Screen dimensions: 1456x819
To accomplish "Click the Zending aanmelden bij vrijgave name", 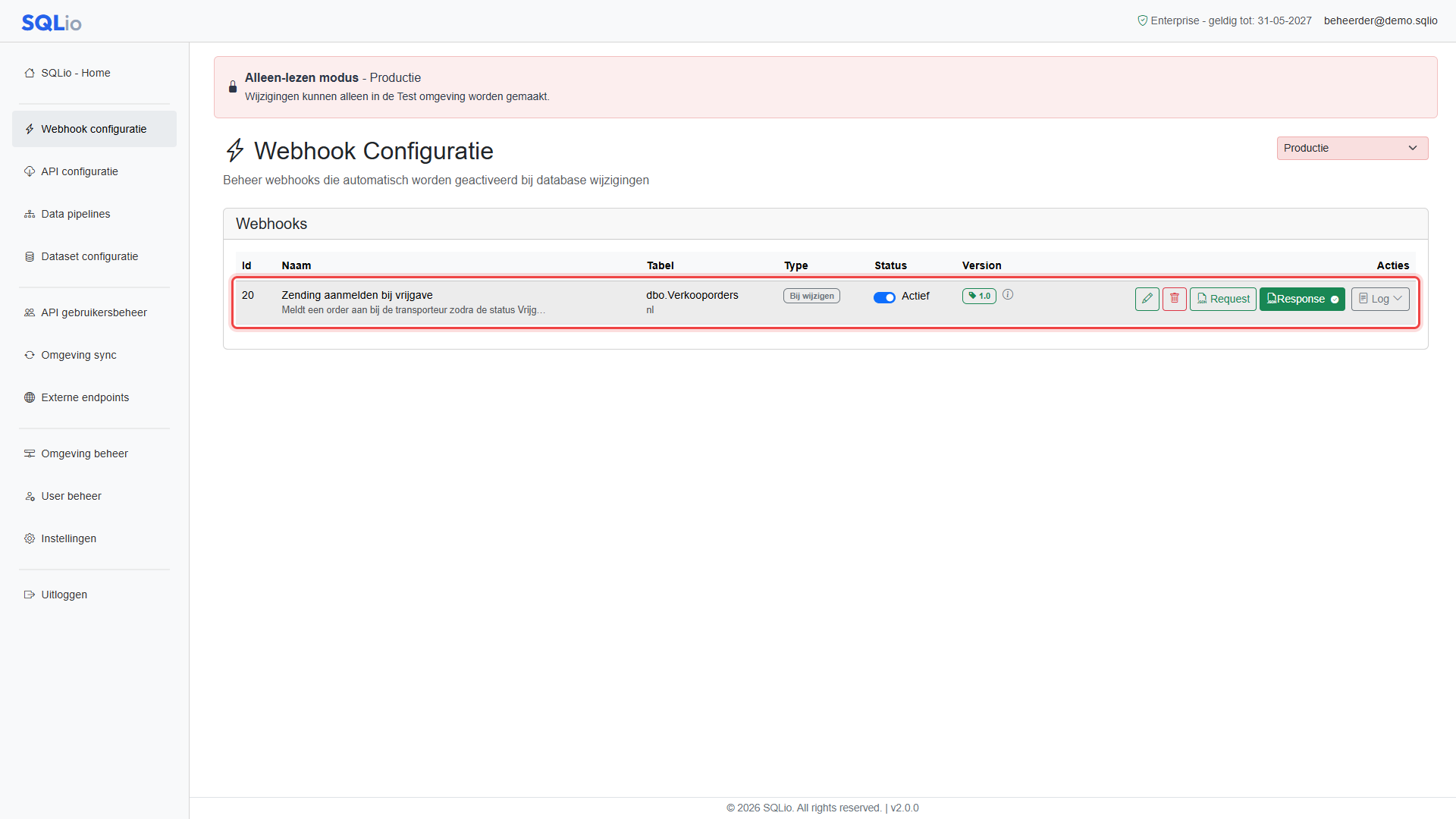I will tap(357, 296).
